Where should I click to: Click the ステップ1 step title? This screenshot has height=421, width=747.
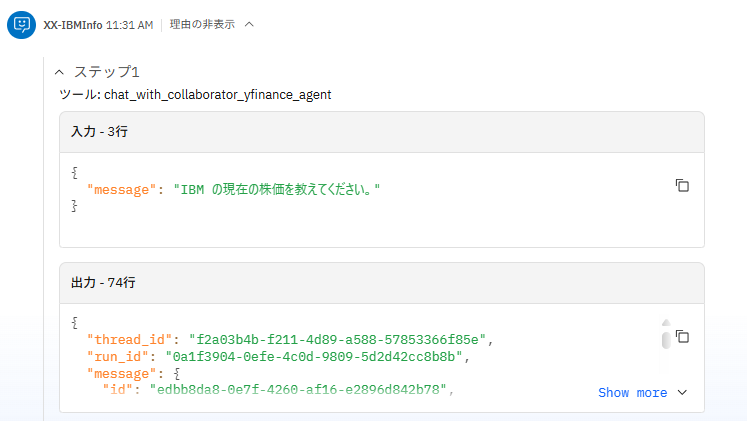pos(107,72)
